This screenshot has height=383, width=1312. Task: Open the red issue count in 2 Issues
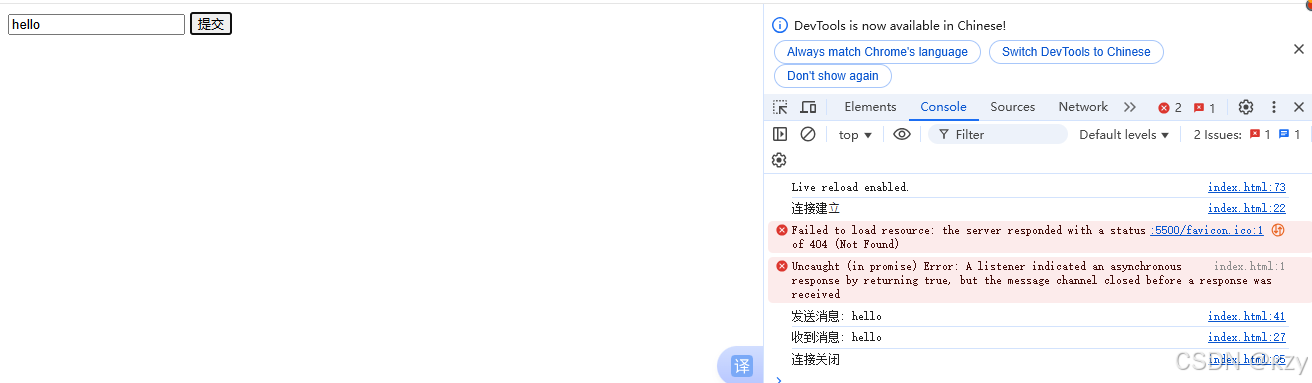1260,134
